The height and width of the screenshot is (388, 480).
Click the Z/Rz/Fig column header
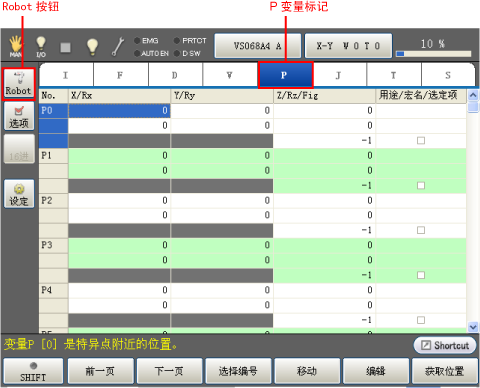[x=325, y=96]
